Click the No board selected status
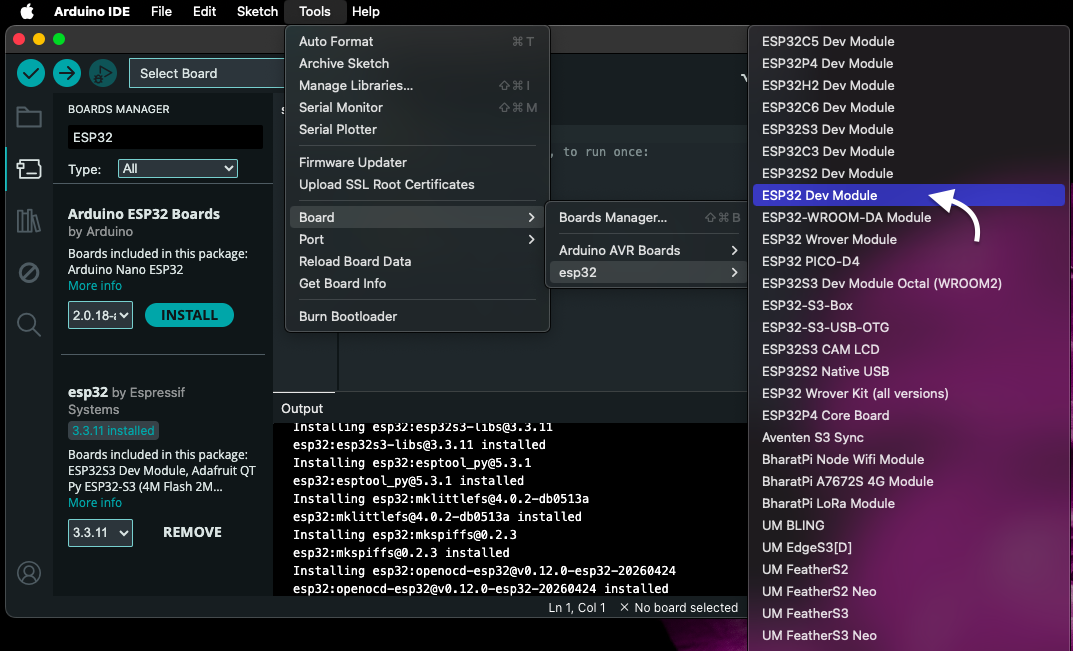The height and width of the screenshot is (651, 1073). (679, 607)
